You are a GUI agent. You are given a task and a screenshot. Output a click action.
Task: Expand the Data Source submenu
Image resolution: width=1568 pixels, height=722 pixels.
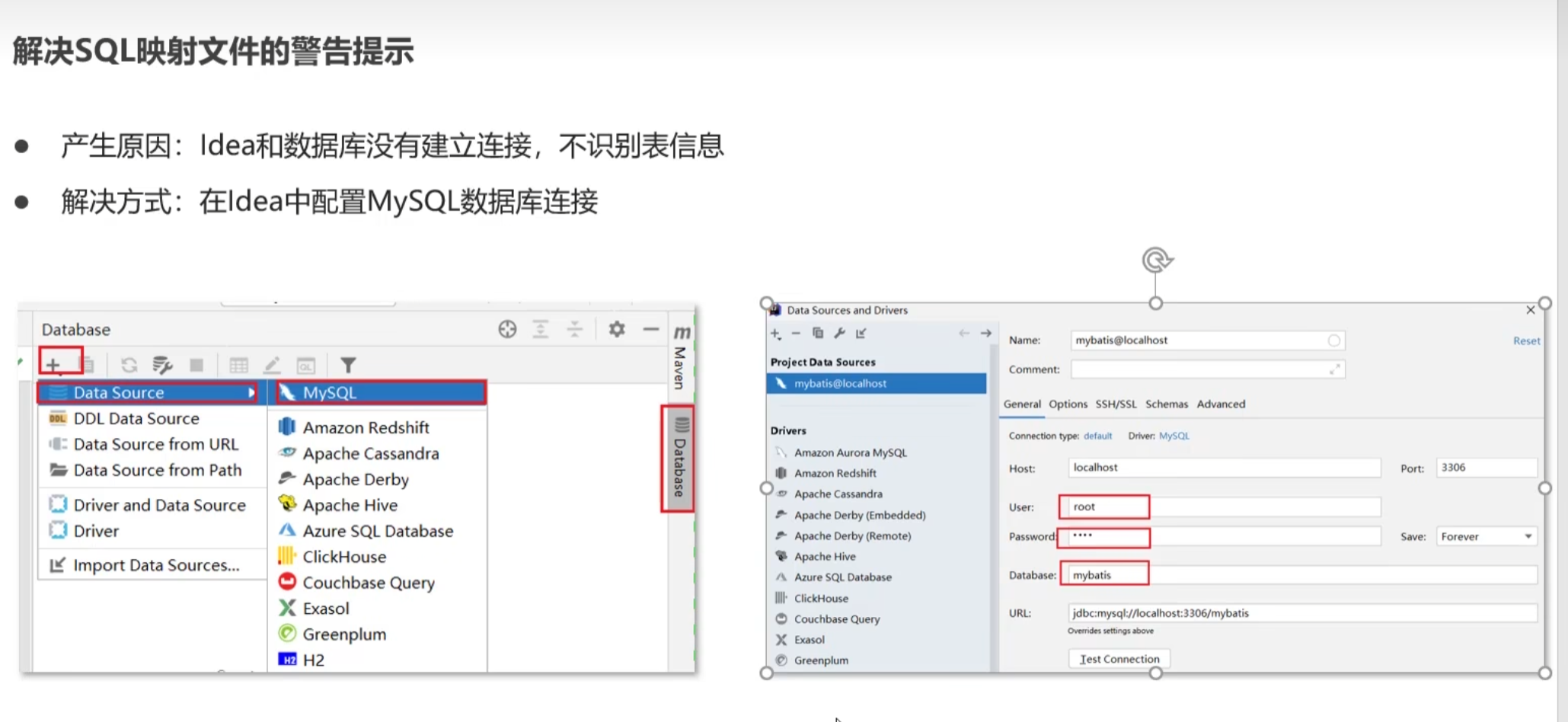click(149, 393)
